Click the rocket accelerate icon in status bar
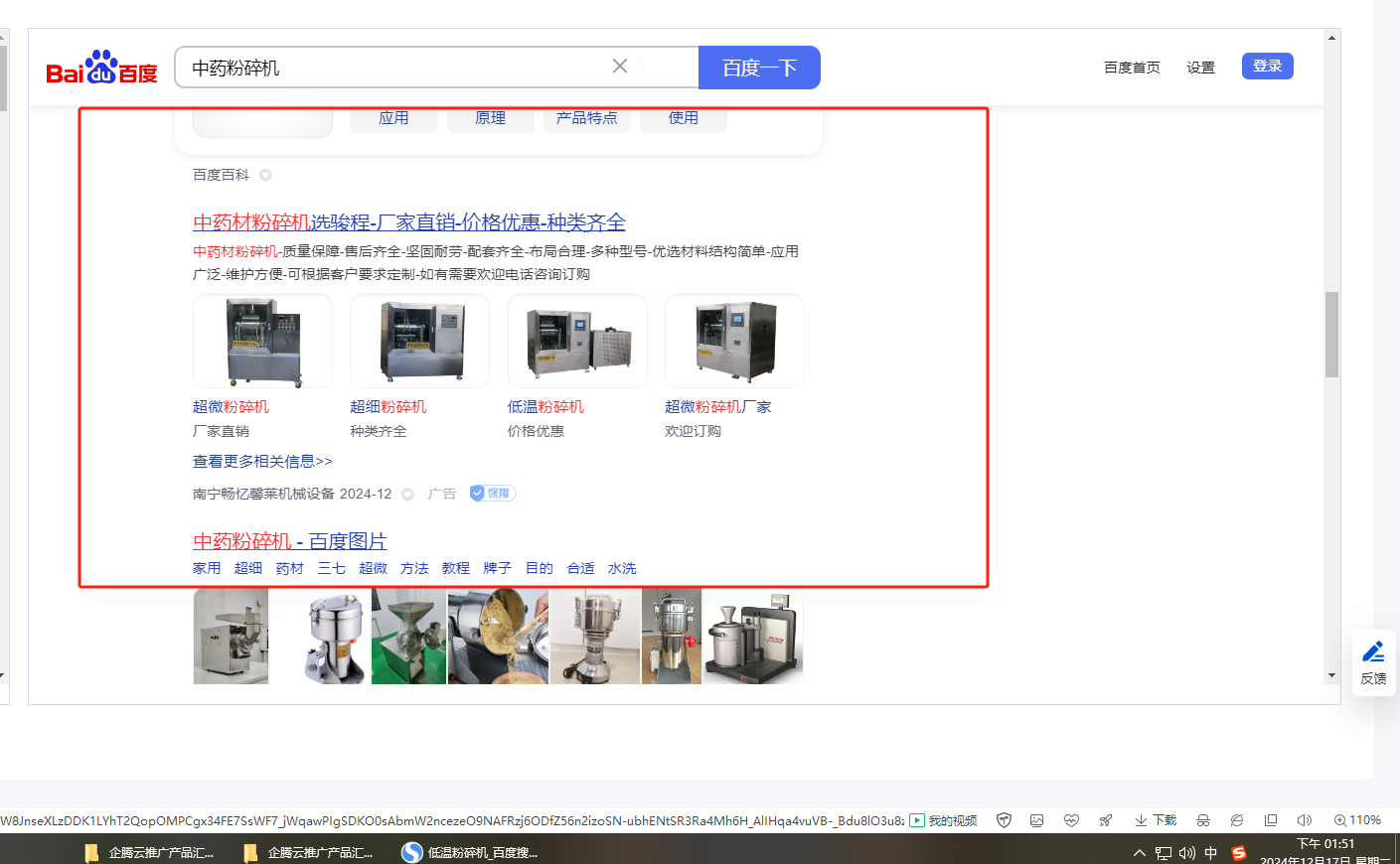The image size is (1400, 864). tap(1105, 820)
